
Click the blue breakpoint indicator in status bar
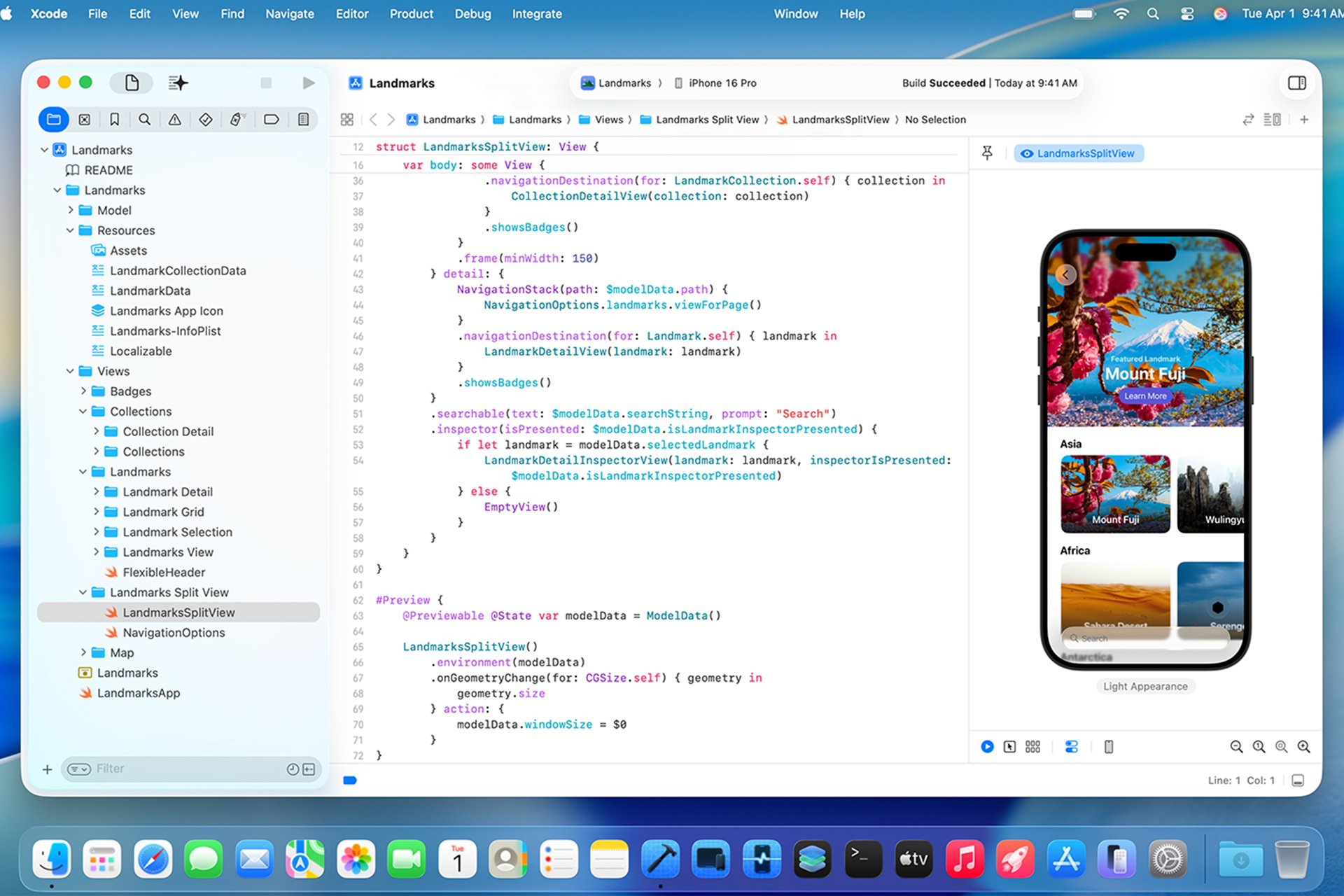(350, 780)
